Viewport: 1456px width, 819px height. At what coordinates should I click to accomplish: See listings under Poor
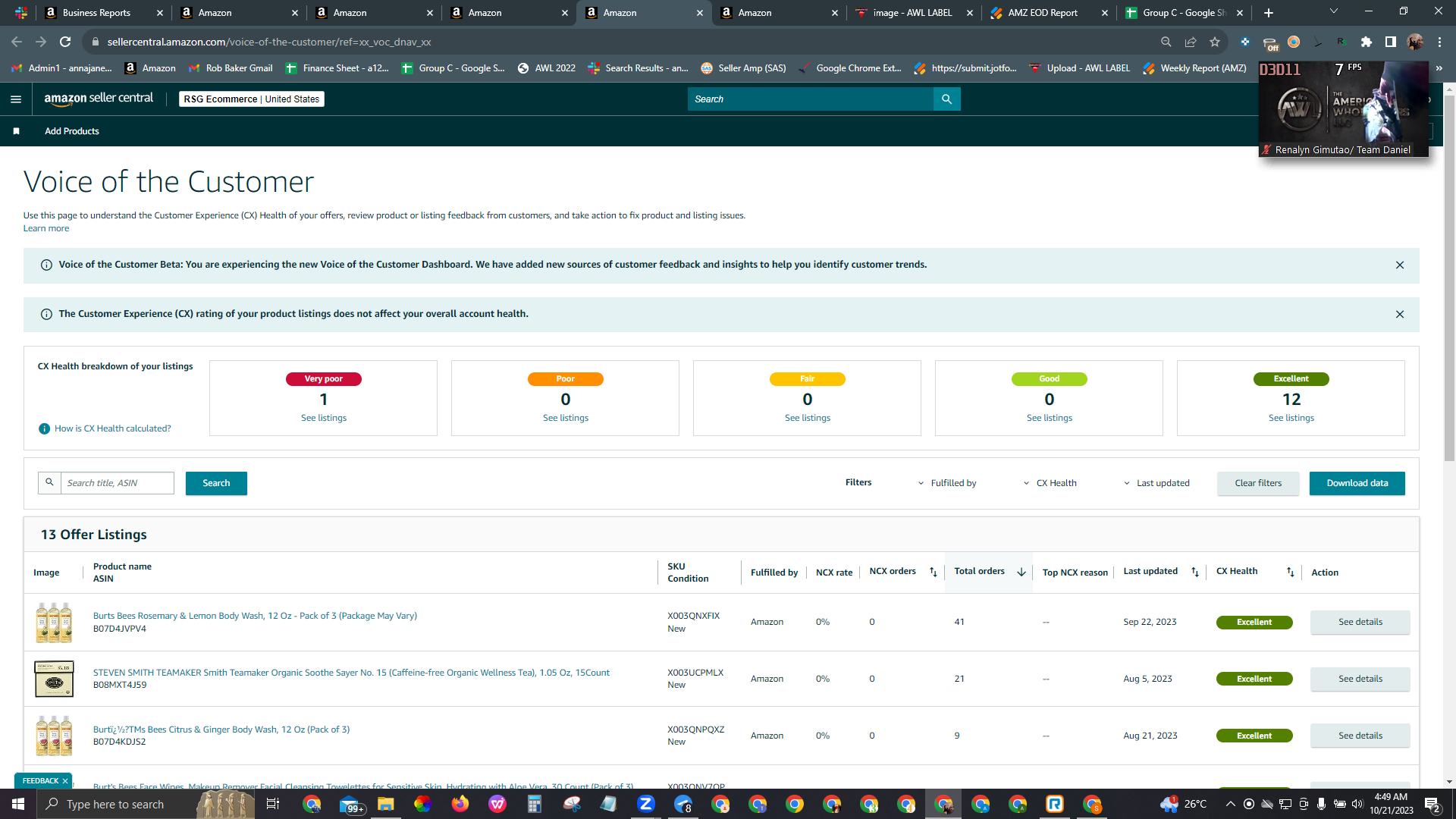click(566, 419)
